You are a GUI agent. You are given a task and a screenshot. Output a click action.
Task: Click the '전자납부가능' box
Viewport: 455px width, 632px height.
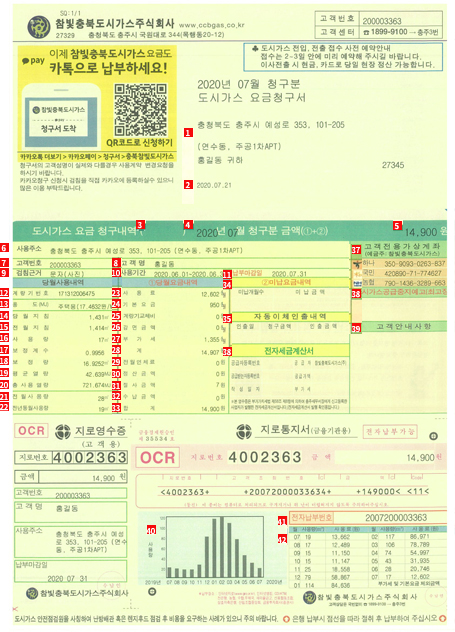click(x=390, y=432)
